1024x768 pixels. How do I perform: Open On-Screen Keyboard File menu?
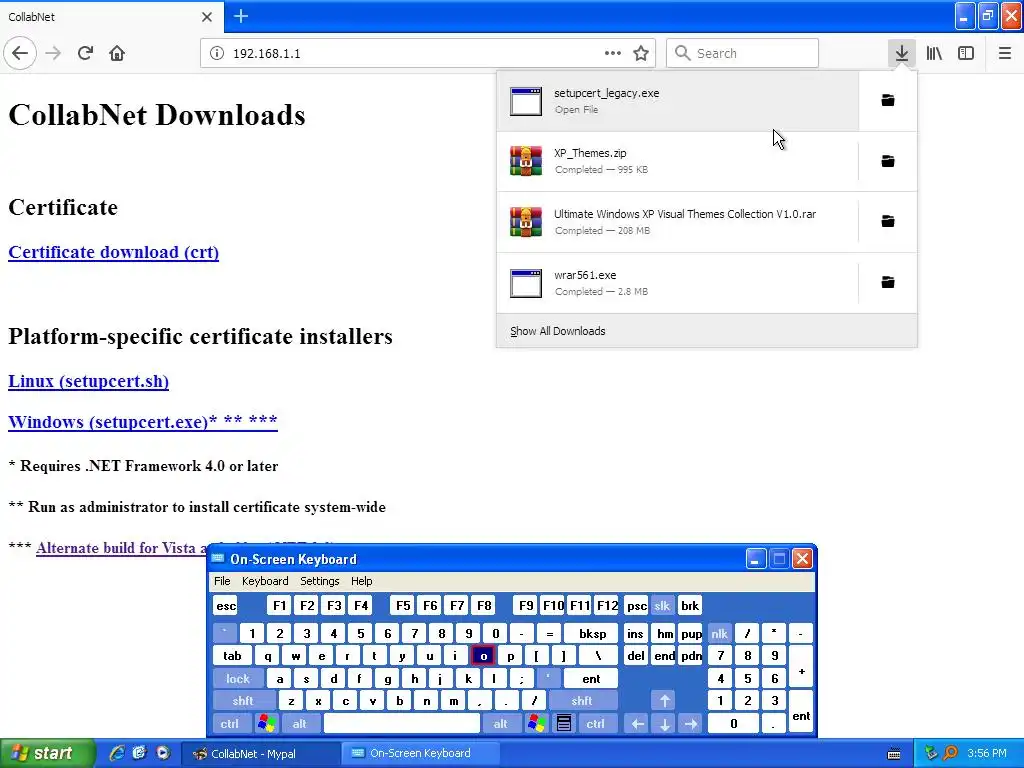coord(222,581)
